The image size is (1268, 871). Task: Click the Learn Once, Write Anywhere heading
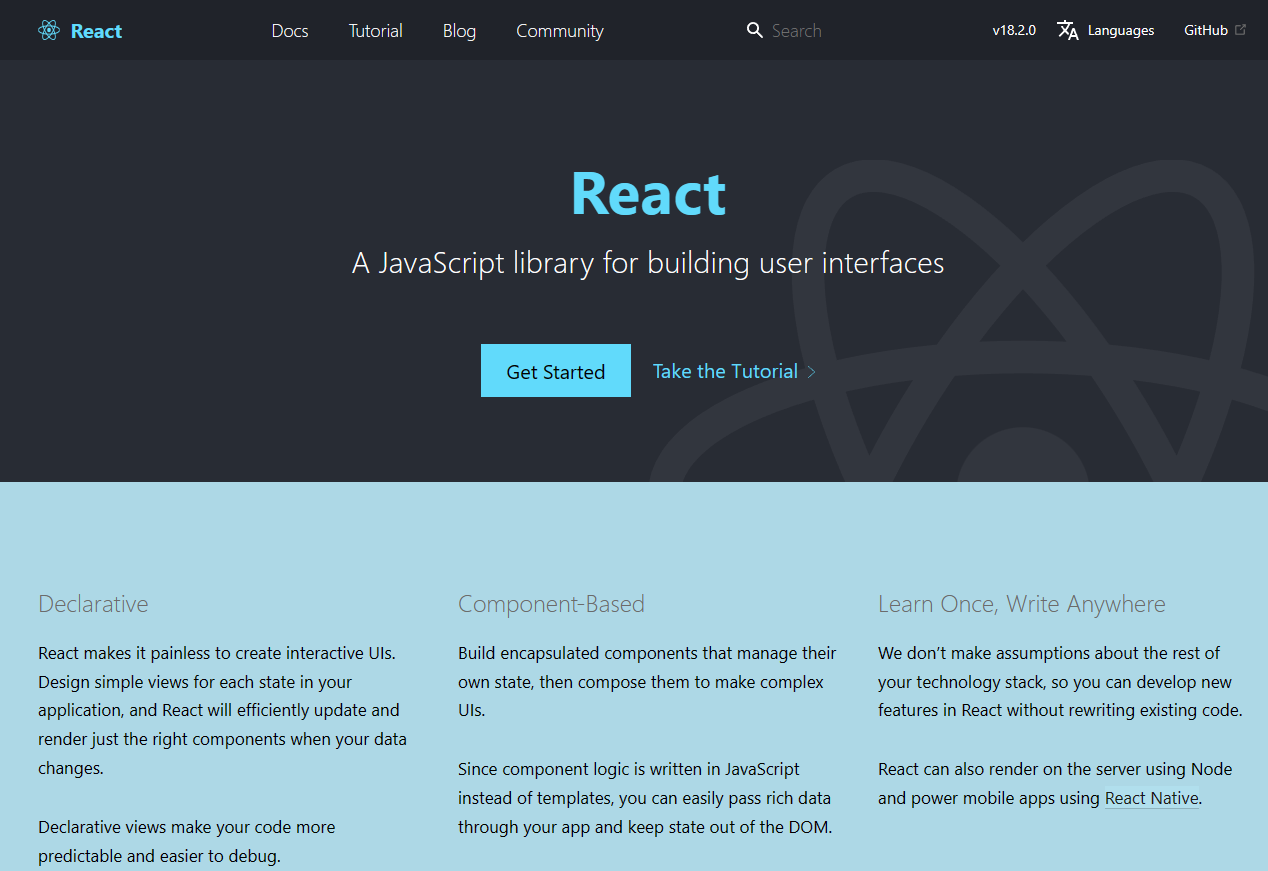coord(1021,604)
